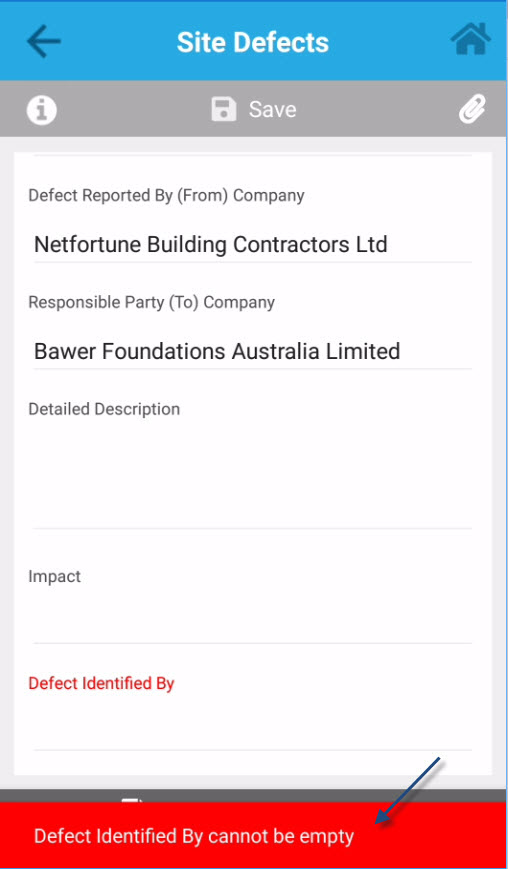Viewport: 508px width, 869px height.
Task: Go back using the header arrow
Action: pos(43,42)
